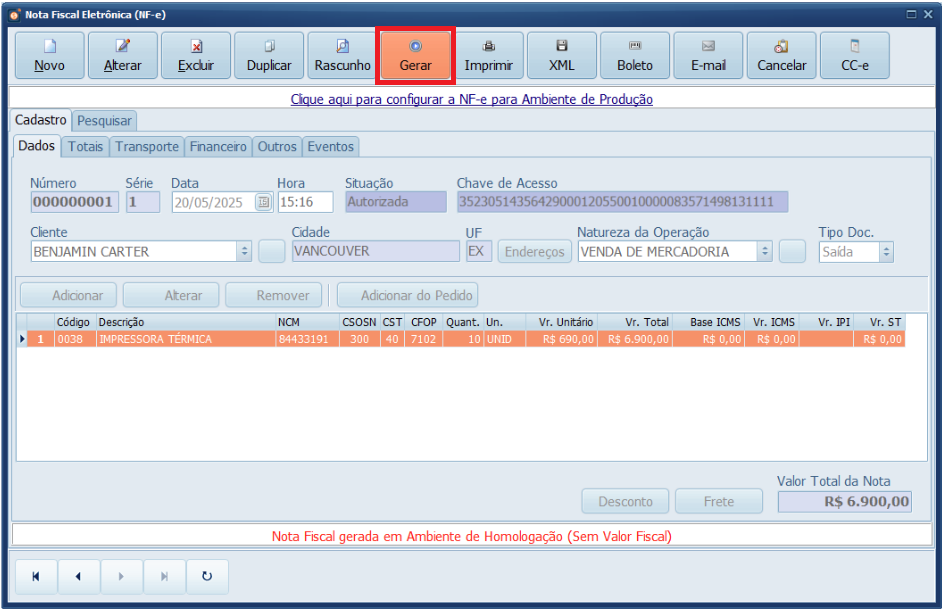Select the Transporte tab

pos(147,147)
